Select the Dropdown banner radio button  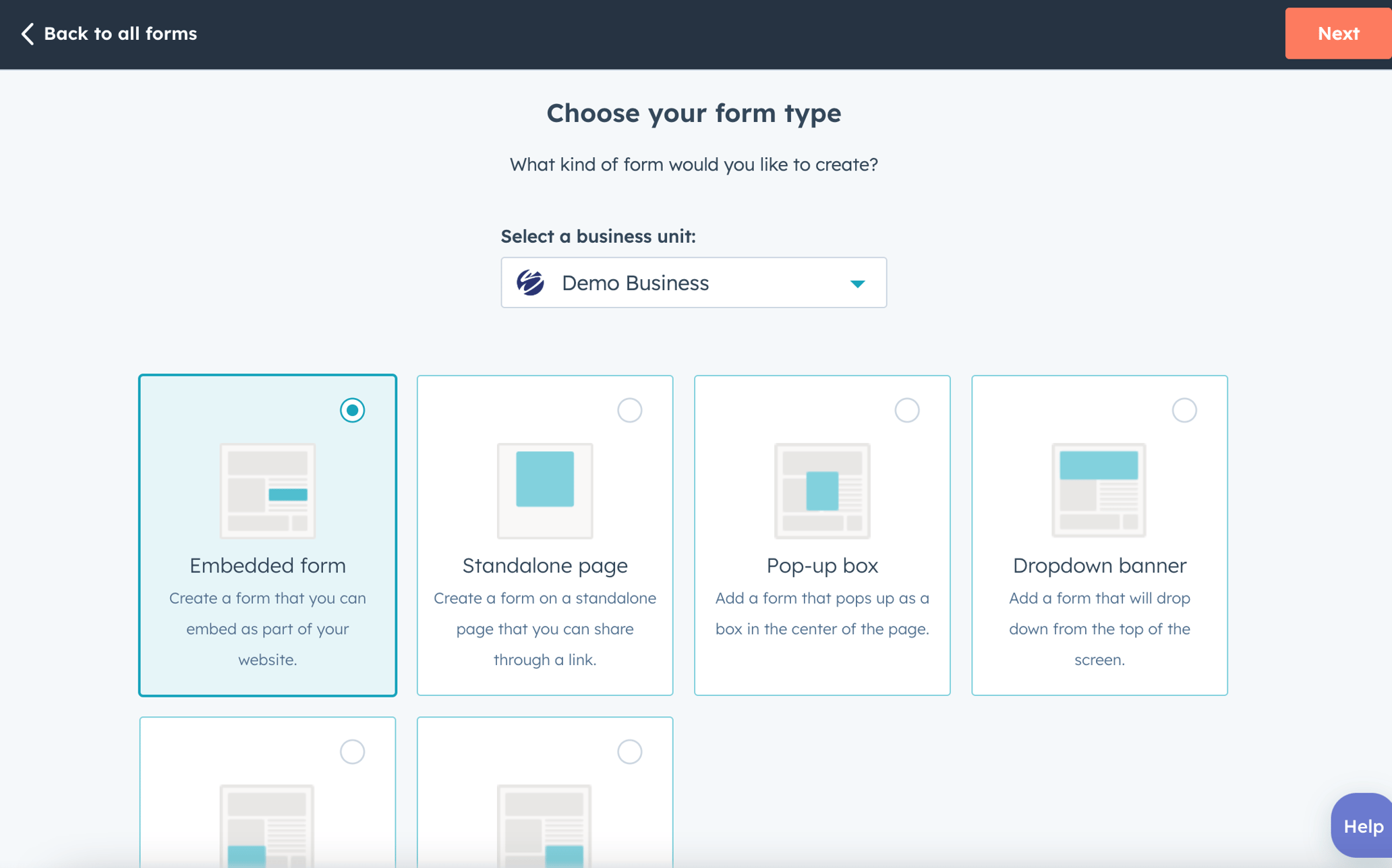(1184, 409)
